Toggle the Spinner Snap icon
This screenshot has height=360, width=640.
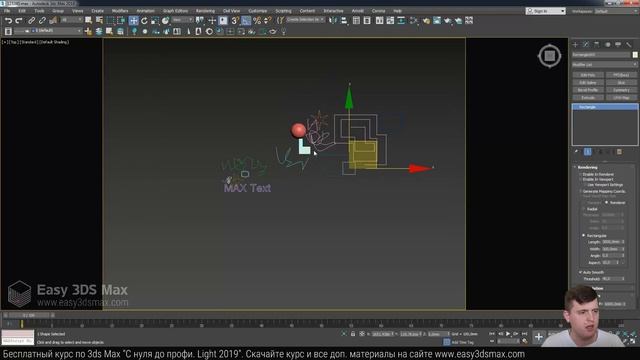click(267, 20)
